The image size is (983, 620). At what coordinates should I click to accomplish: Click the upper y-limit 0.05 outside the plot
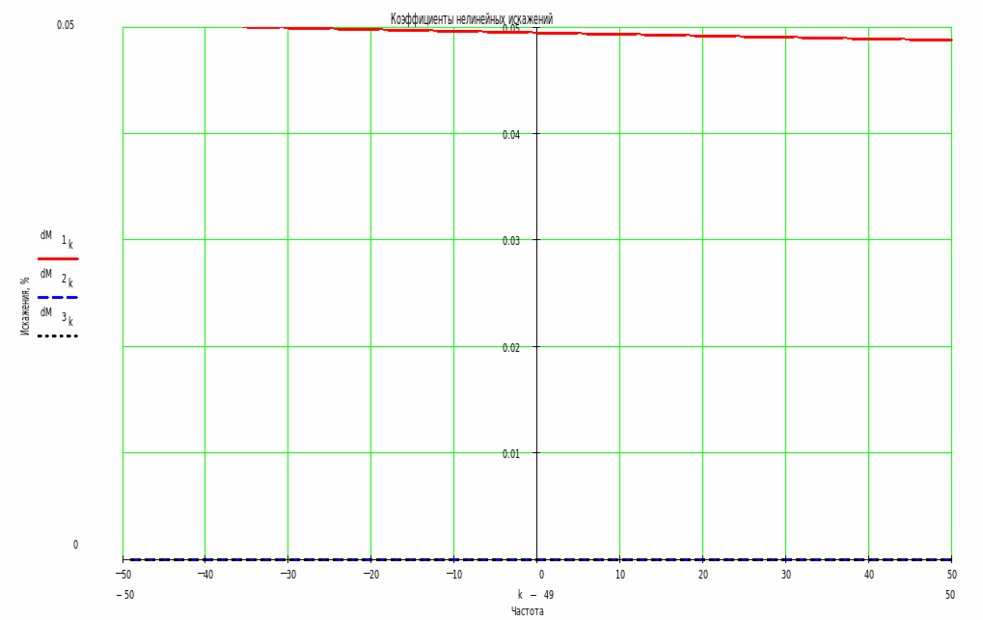click(x=65, y=25)
